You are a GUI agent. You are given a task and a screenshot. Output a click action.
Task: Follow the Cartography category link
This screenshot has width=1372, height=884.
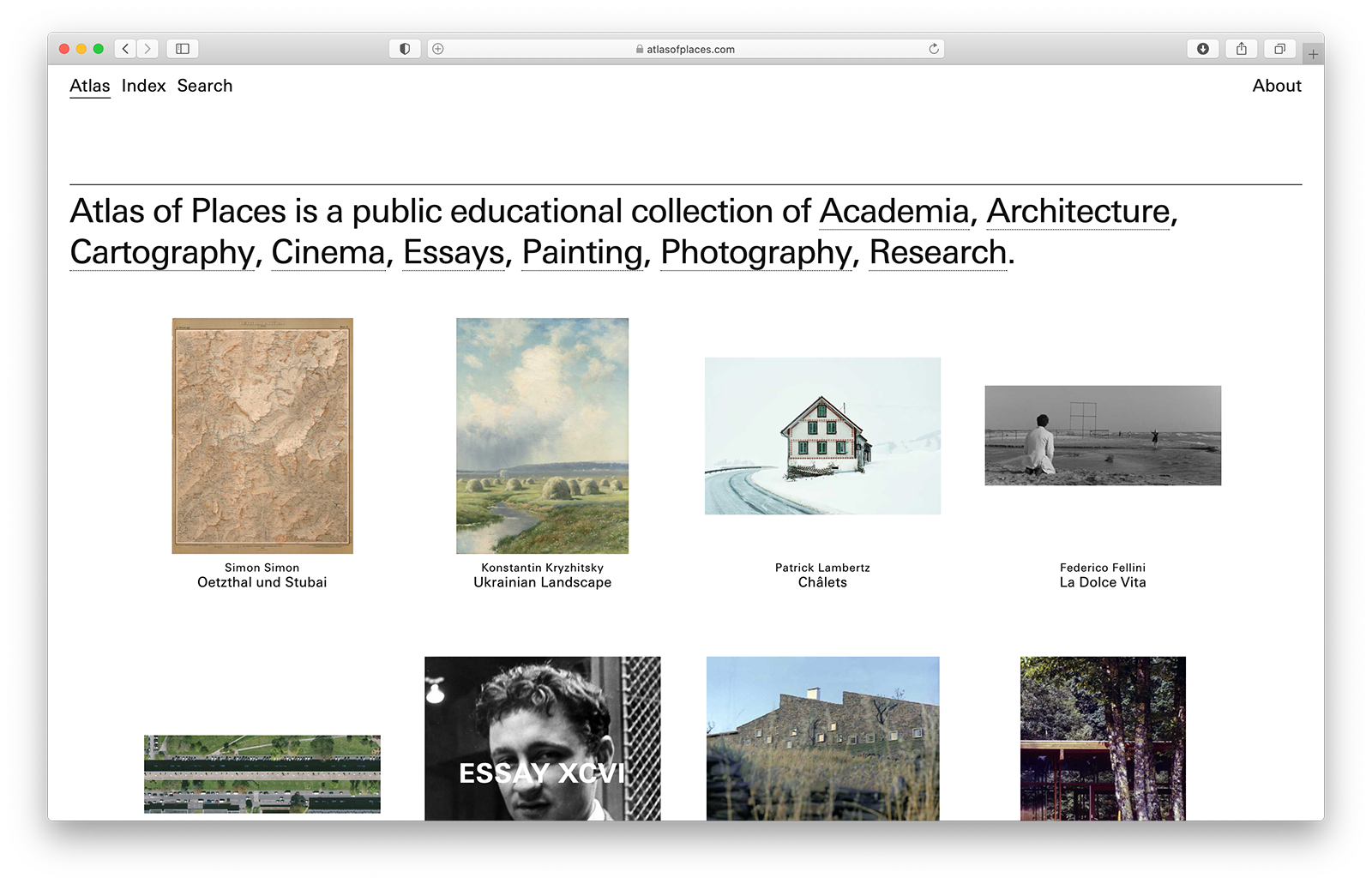(x=162, y=252)
